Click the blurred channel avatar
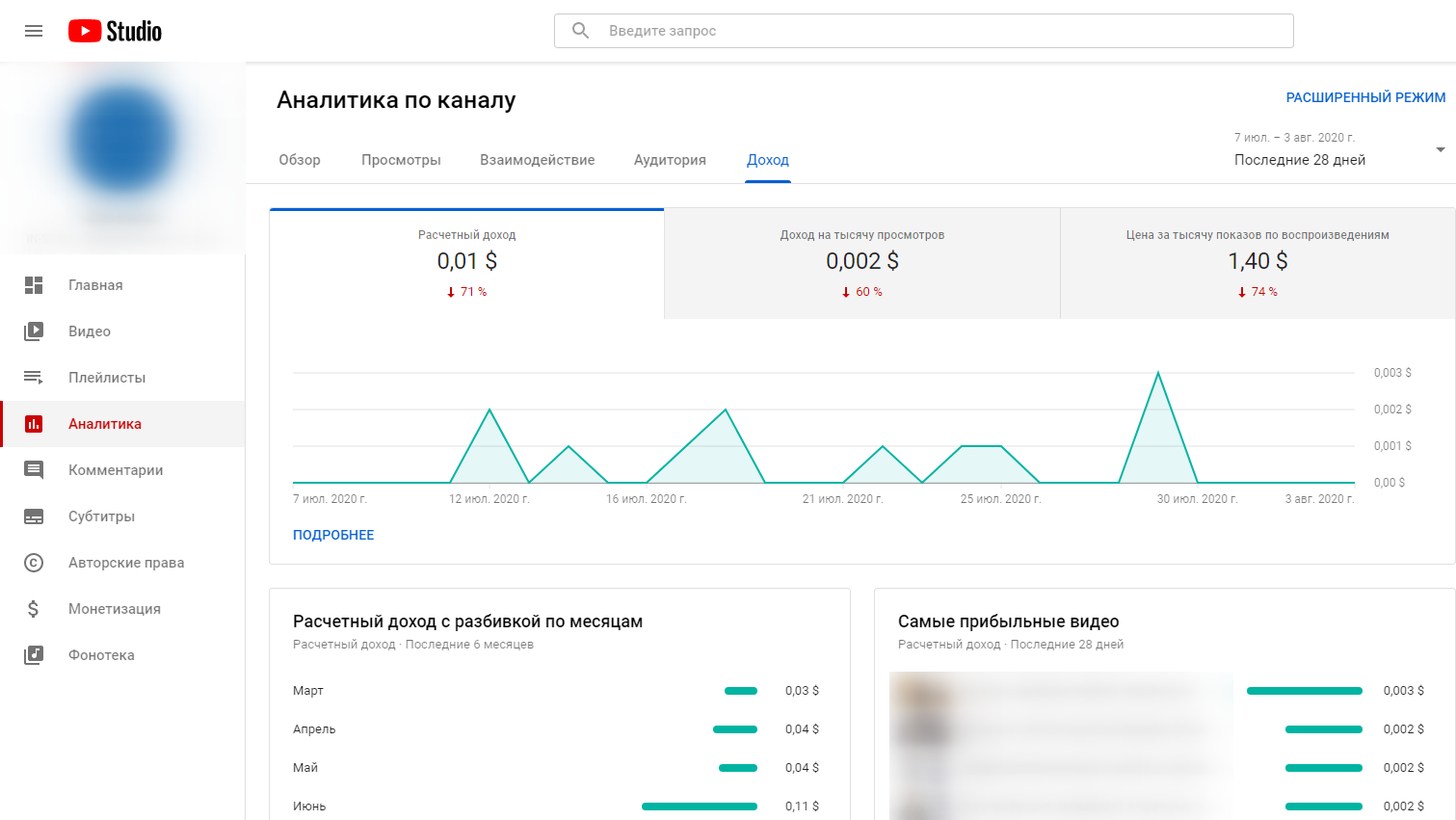This screenshot has height=820, width=1456. pos(122,140)
